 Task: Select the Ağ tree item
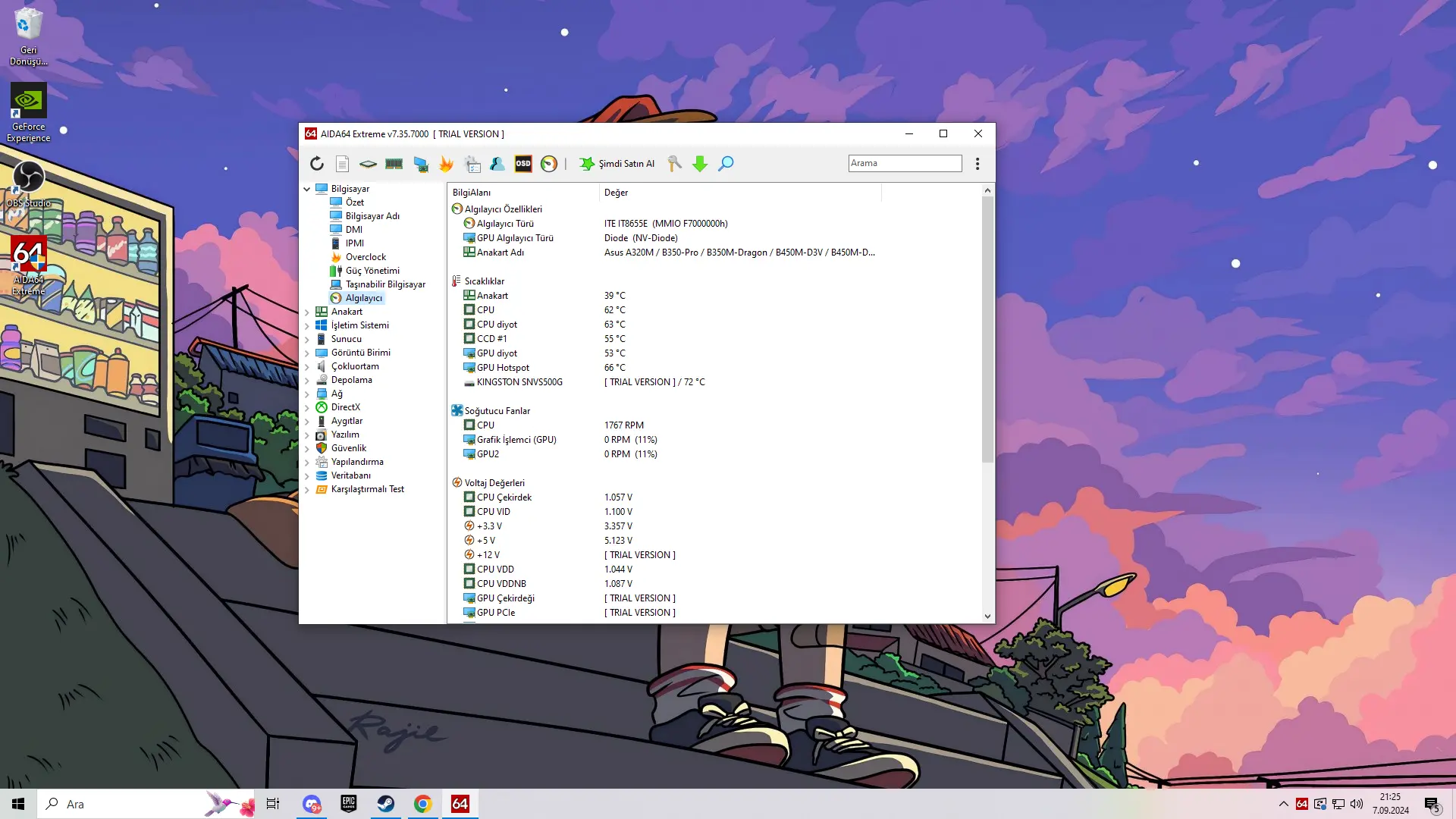337,394
